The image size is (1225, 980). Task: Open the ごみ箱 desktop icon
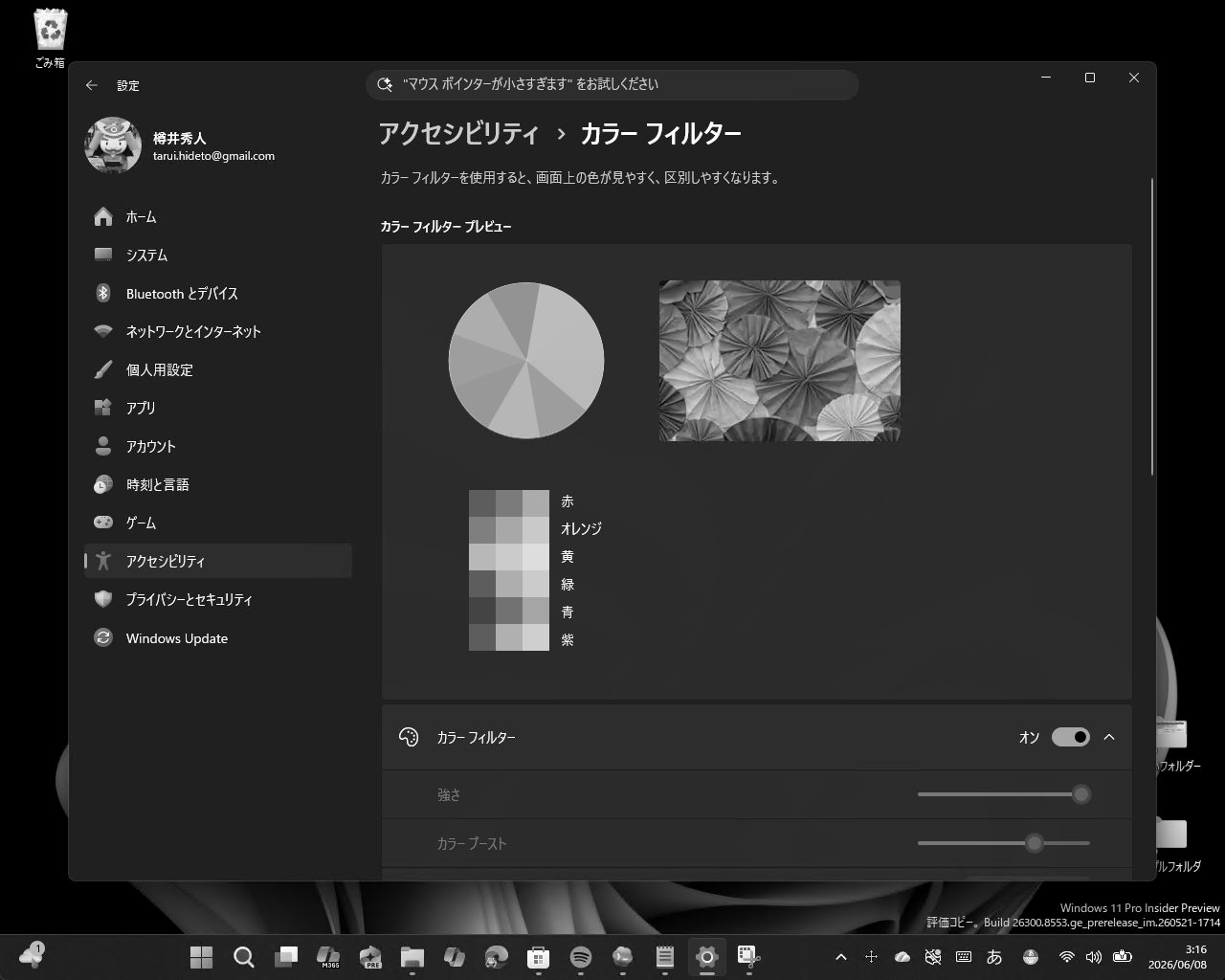tap(50, 39)
